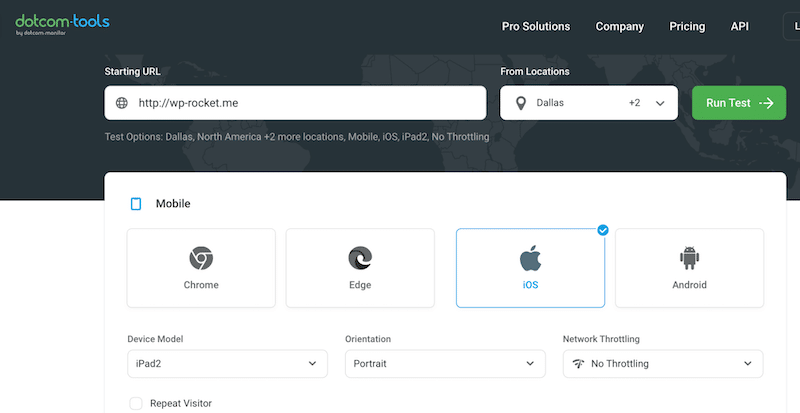
Task: Open the Pricing menu item
Action: [x=687, y=27]
